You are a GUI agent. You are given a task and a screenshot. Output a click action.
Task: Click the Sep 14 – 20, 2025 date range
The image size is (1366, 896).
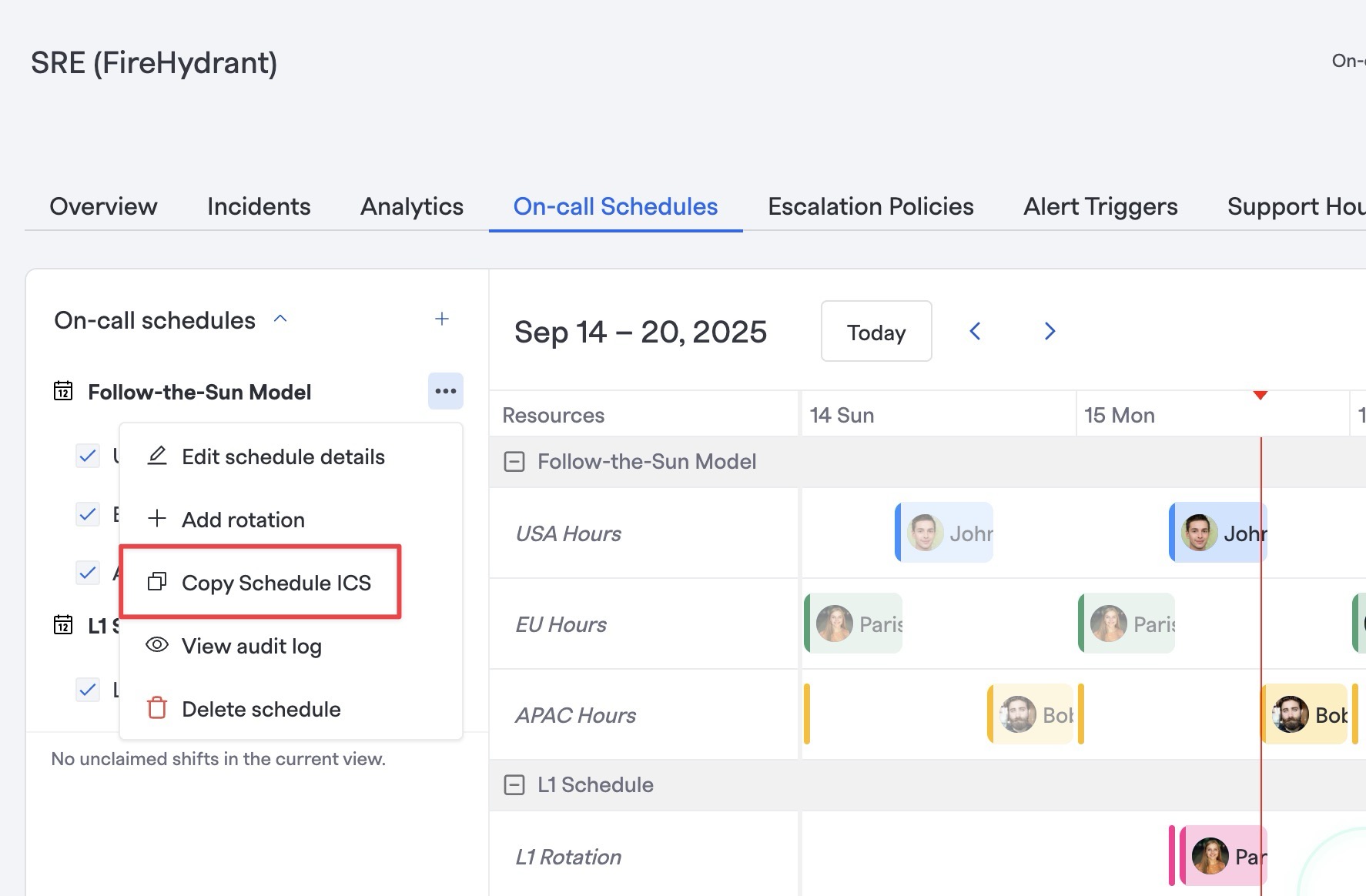tap(641, 332)
